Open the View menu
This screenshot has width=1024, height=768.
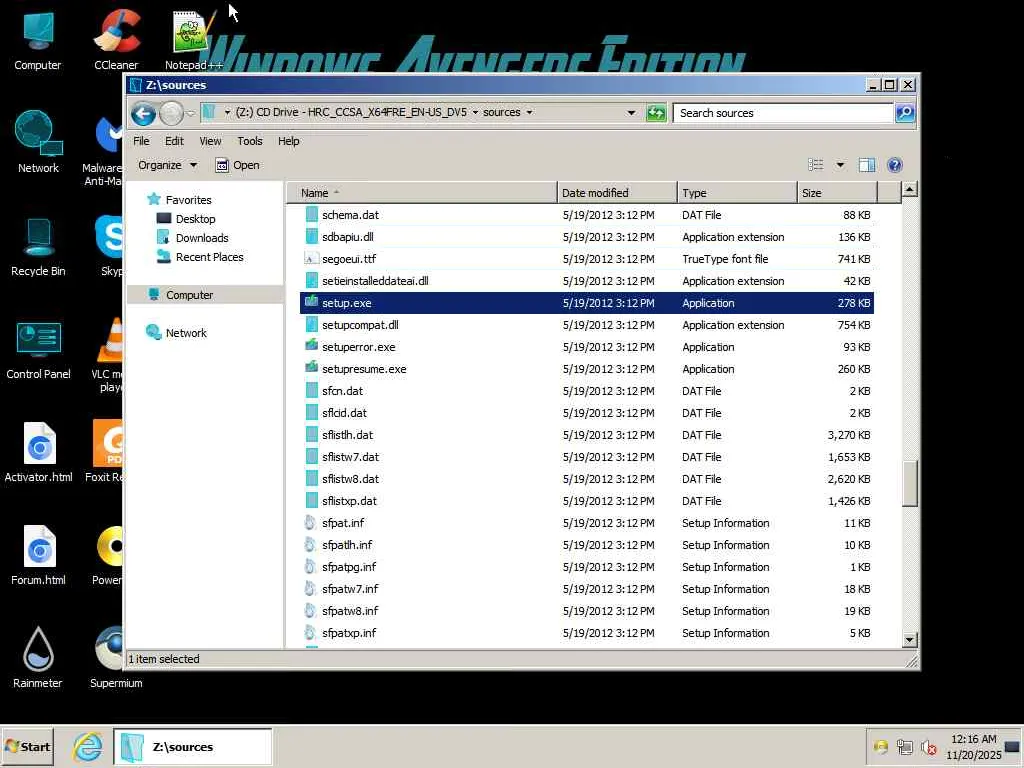coord(210,141)
